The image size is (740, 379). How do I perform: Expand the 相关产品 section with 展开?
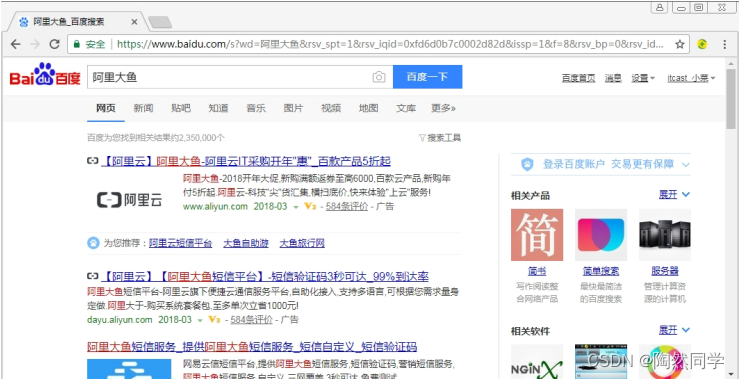[674, 194]
